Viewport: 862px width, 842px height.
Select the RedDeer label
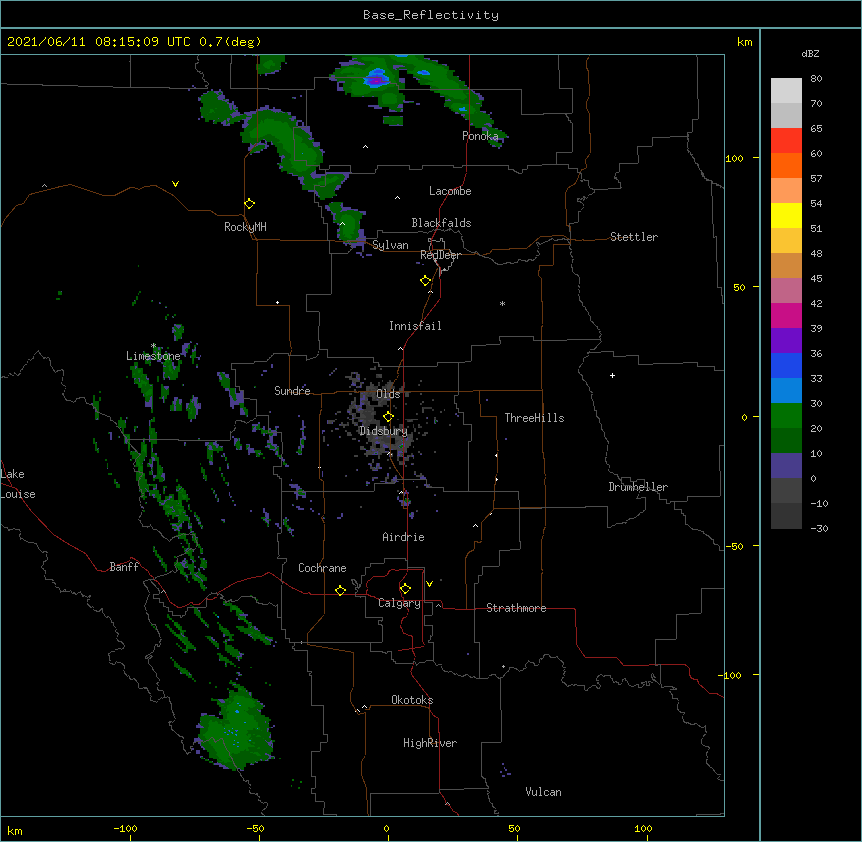pyautogui.click(x=440, y=255)
